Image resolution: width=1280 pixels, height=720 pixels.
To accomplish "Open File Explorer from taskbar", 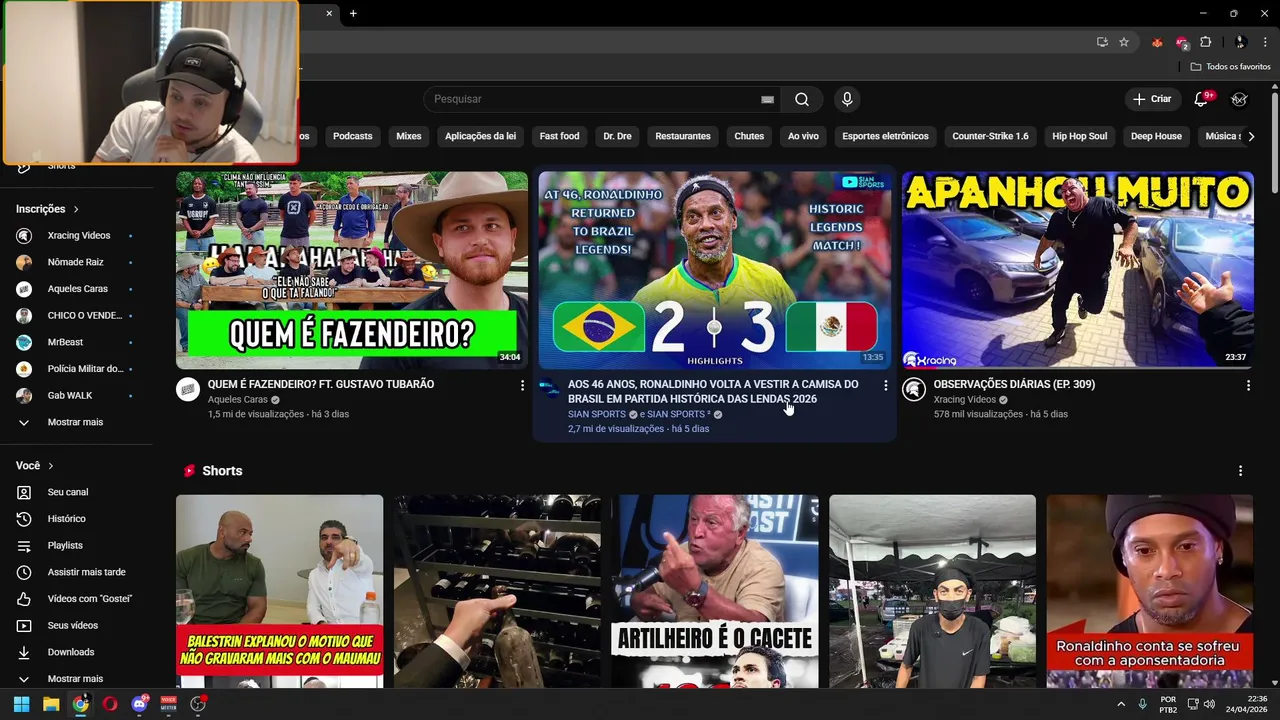I will point(51,704).
